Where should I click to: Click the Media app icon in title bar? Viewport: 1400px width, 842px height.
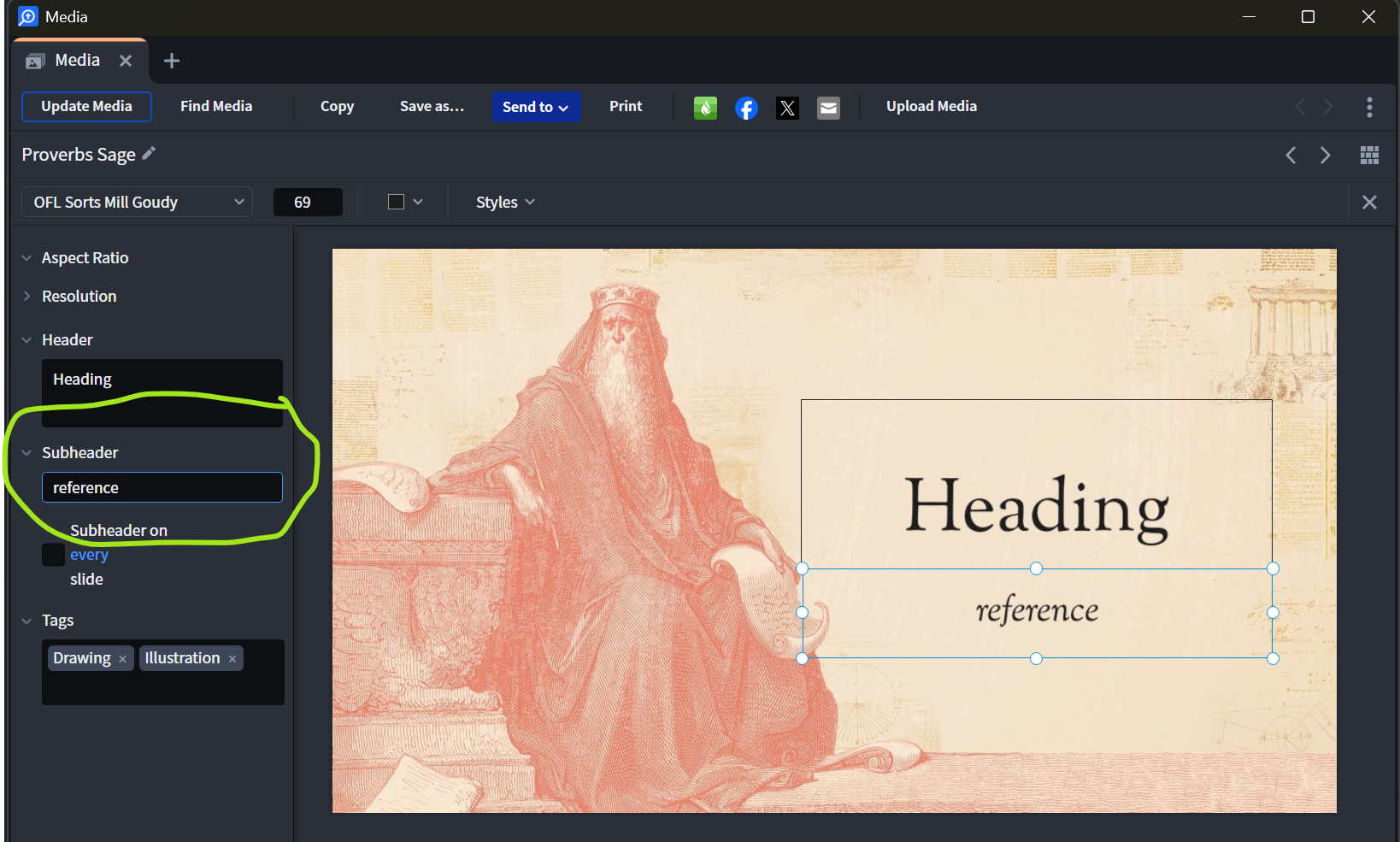coord(28,17)
